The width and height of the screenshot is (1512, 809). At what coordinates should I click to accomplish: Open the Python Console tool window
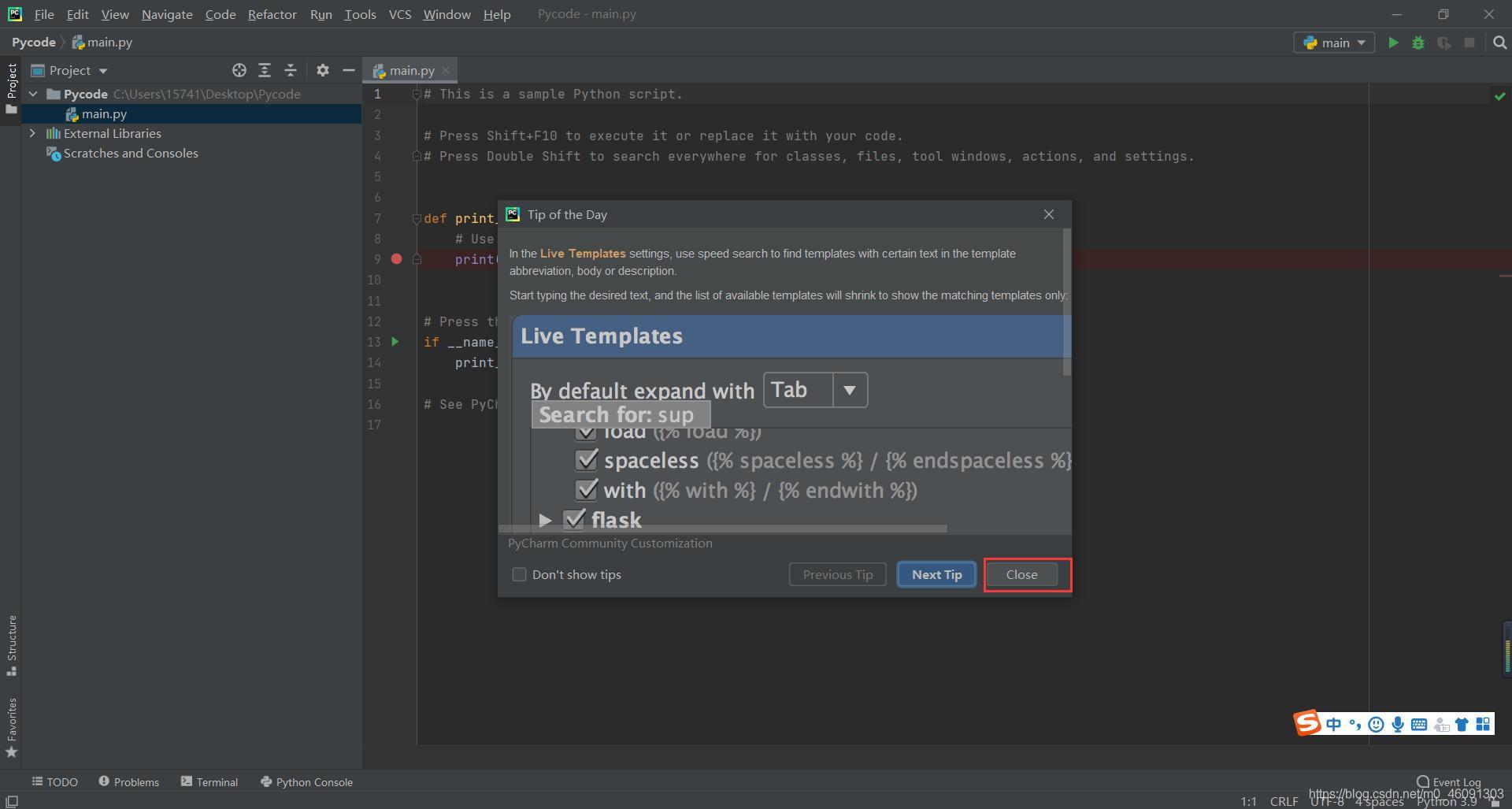pyautogui.click(x=306, y=782)
